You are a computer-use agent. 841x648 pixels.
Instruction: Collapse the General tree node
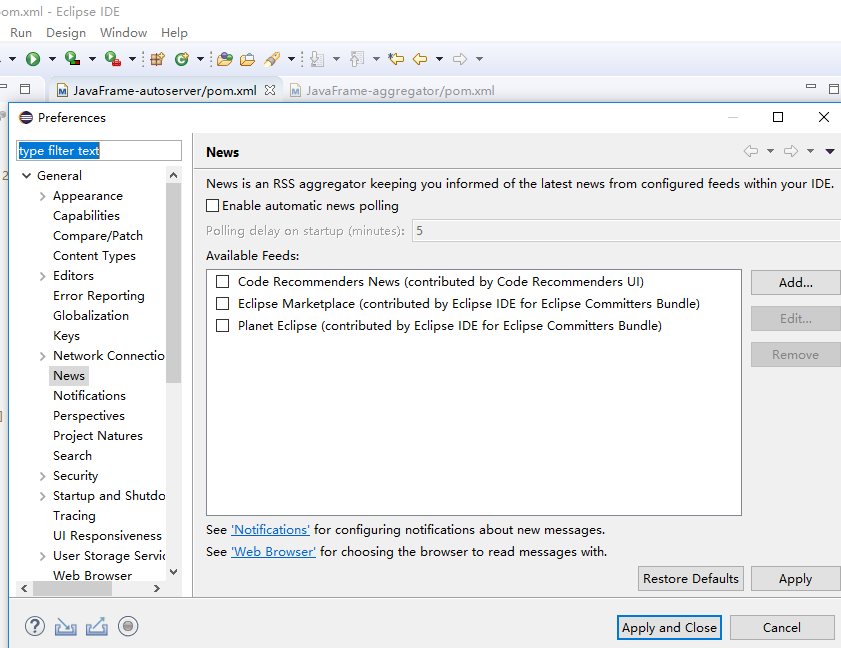point(26,175)
